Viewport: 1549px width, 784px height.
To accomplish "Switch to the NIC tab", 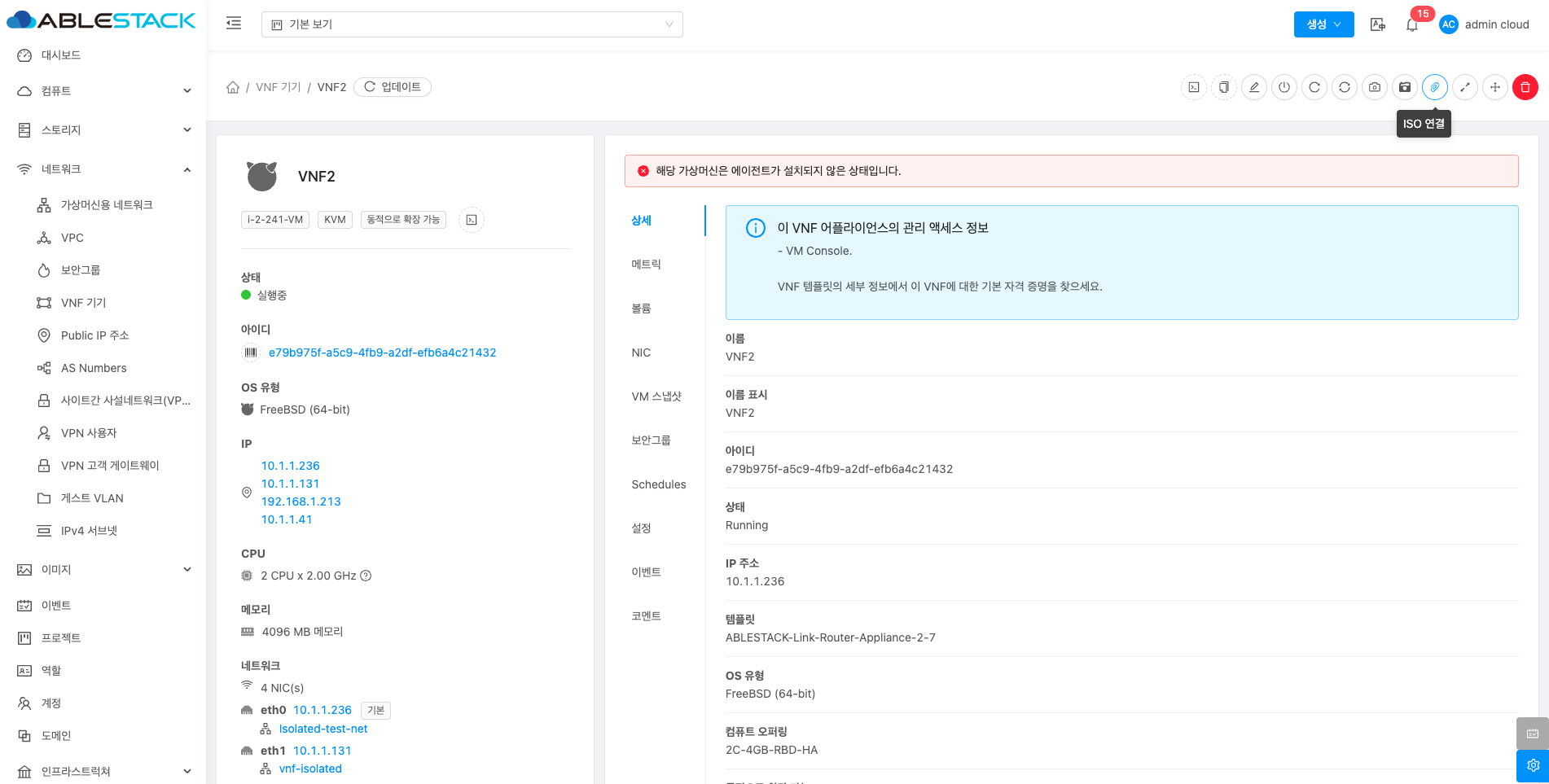I will pyautogui.click(x=641, y=353).
